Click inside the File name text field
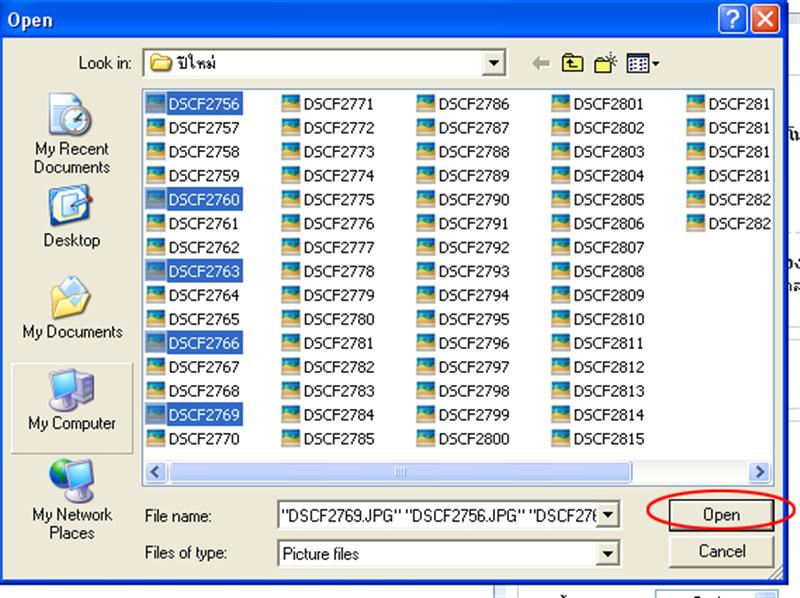 438,516
